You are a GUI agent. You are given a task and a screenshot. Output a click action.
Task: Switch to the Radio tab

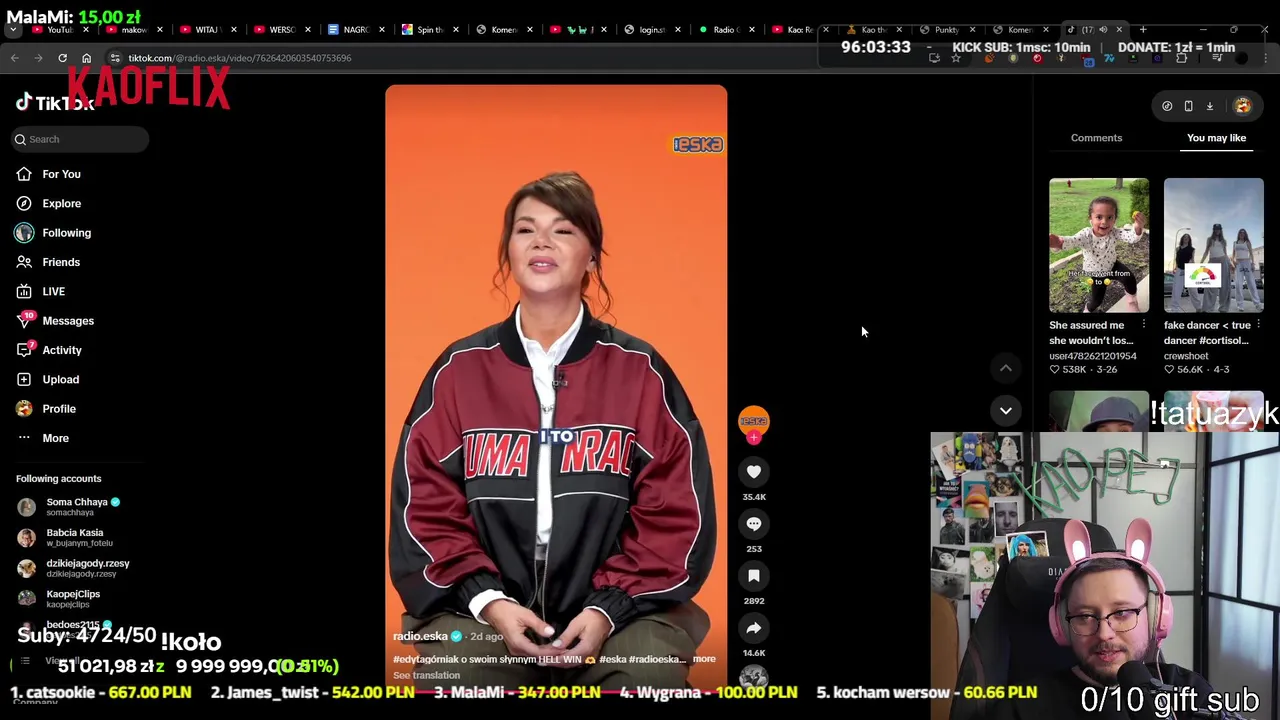(725, 30)
